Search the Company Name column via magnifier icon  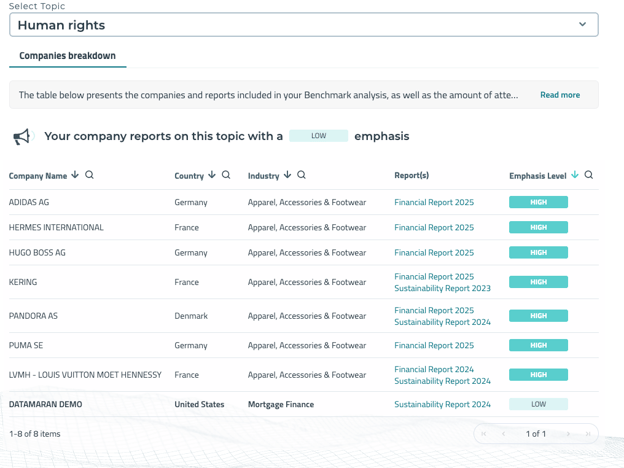89,175
